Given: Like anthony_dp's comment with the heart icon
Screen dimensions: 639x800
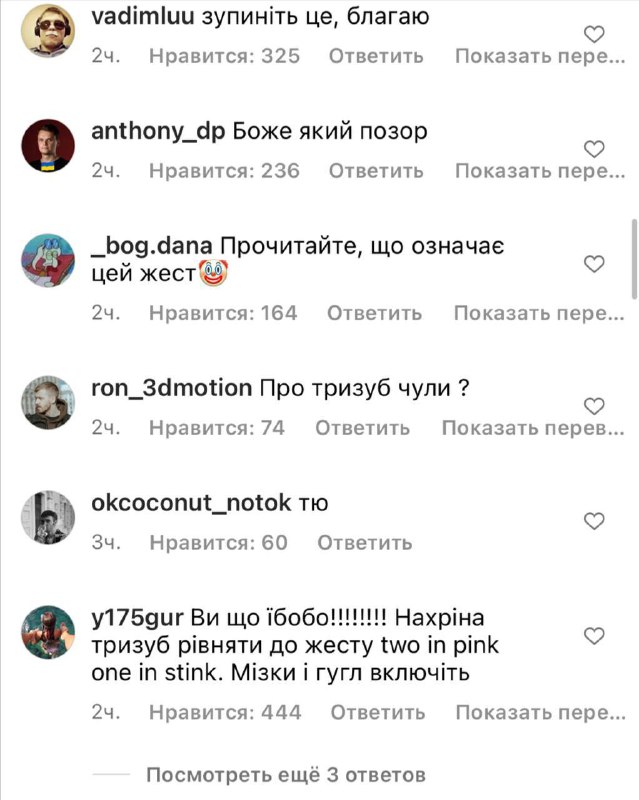Looking at the screenshot, I should pyautogui.click(x=594, y=149).
